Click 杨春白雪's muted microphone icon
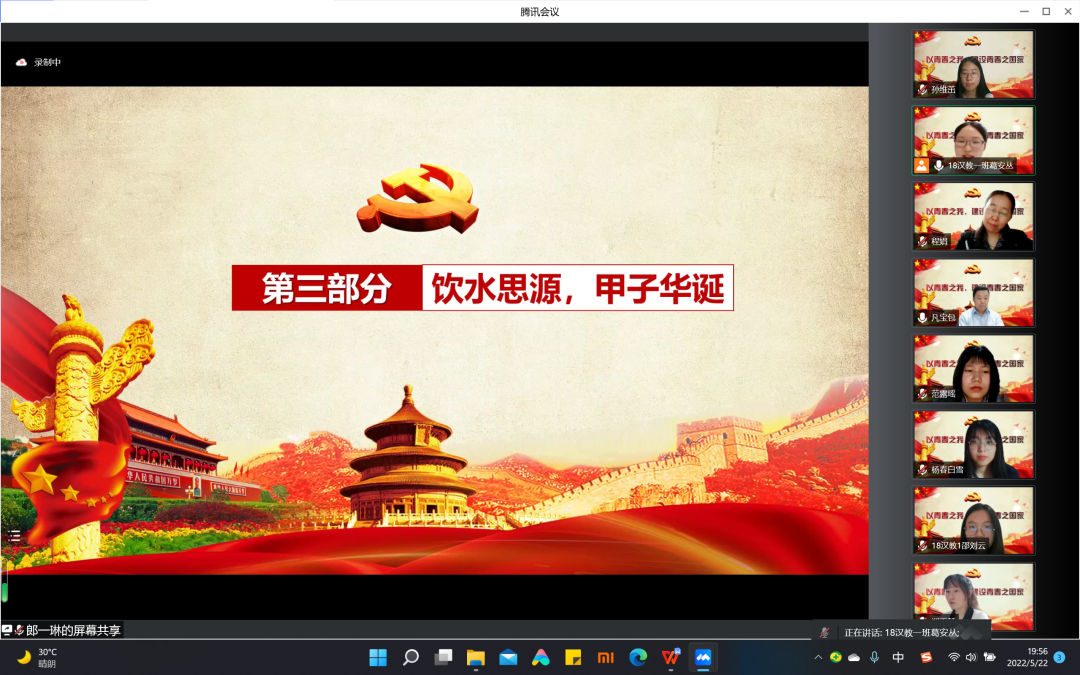Viewport: 1080px width, 675px height. [922, 470]
